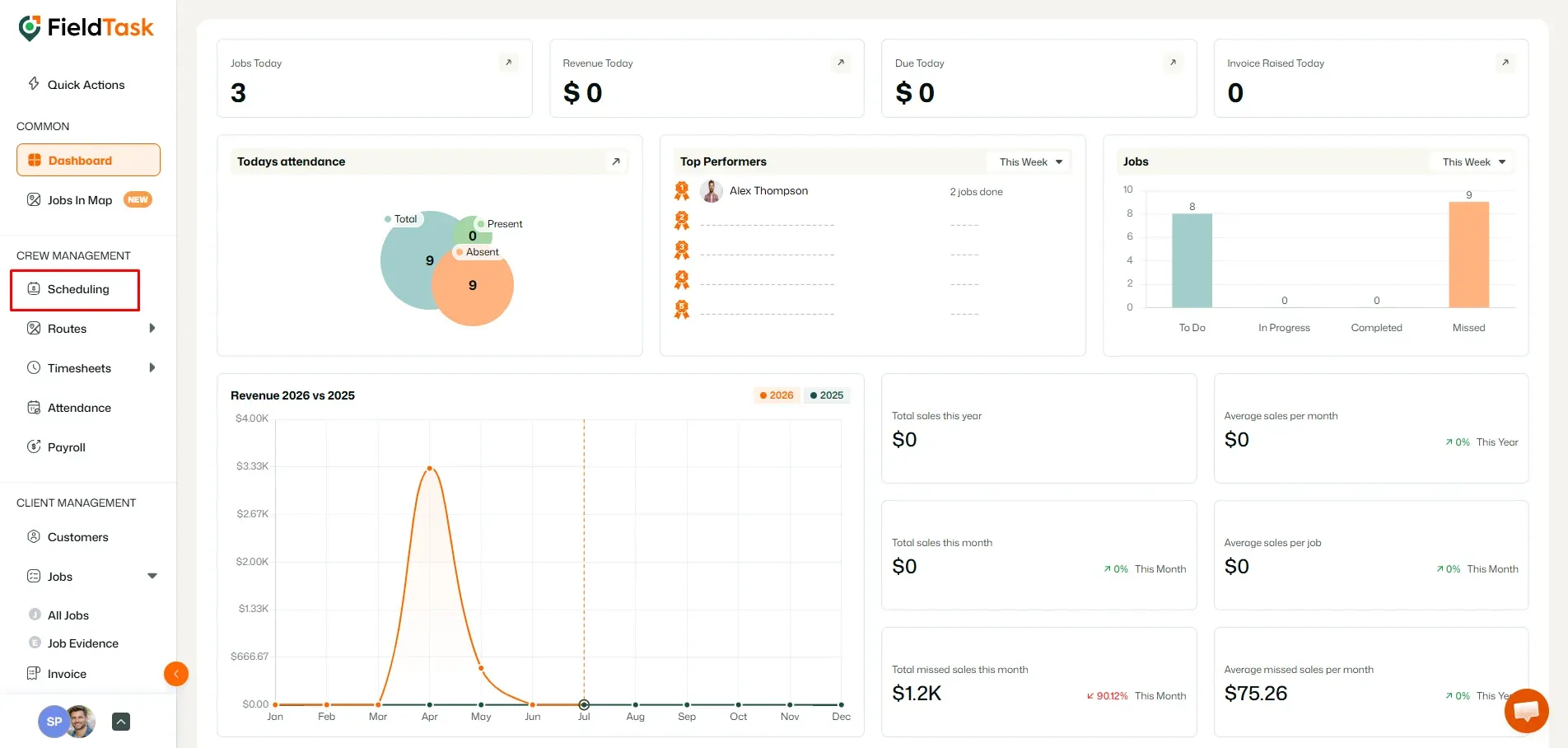Open Todays attendance details arrow

[616, 161]
